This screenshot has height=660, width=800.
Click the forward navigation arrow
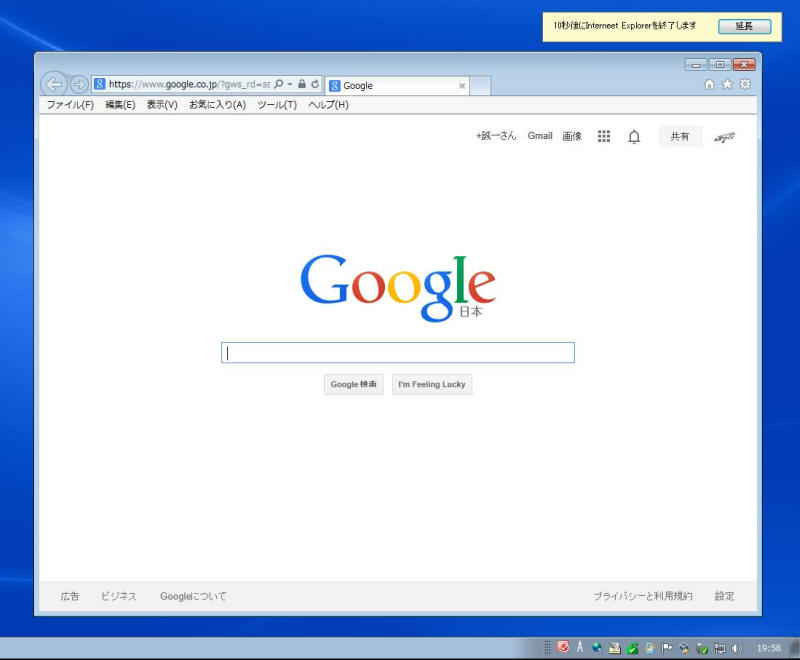coord(79,84)
